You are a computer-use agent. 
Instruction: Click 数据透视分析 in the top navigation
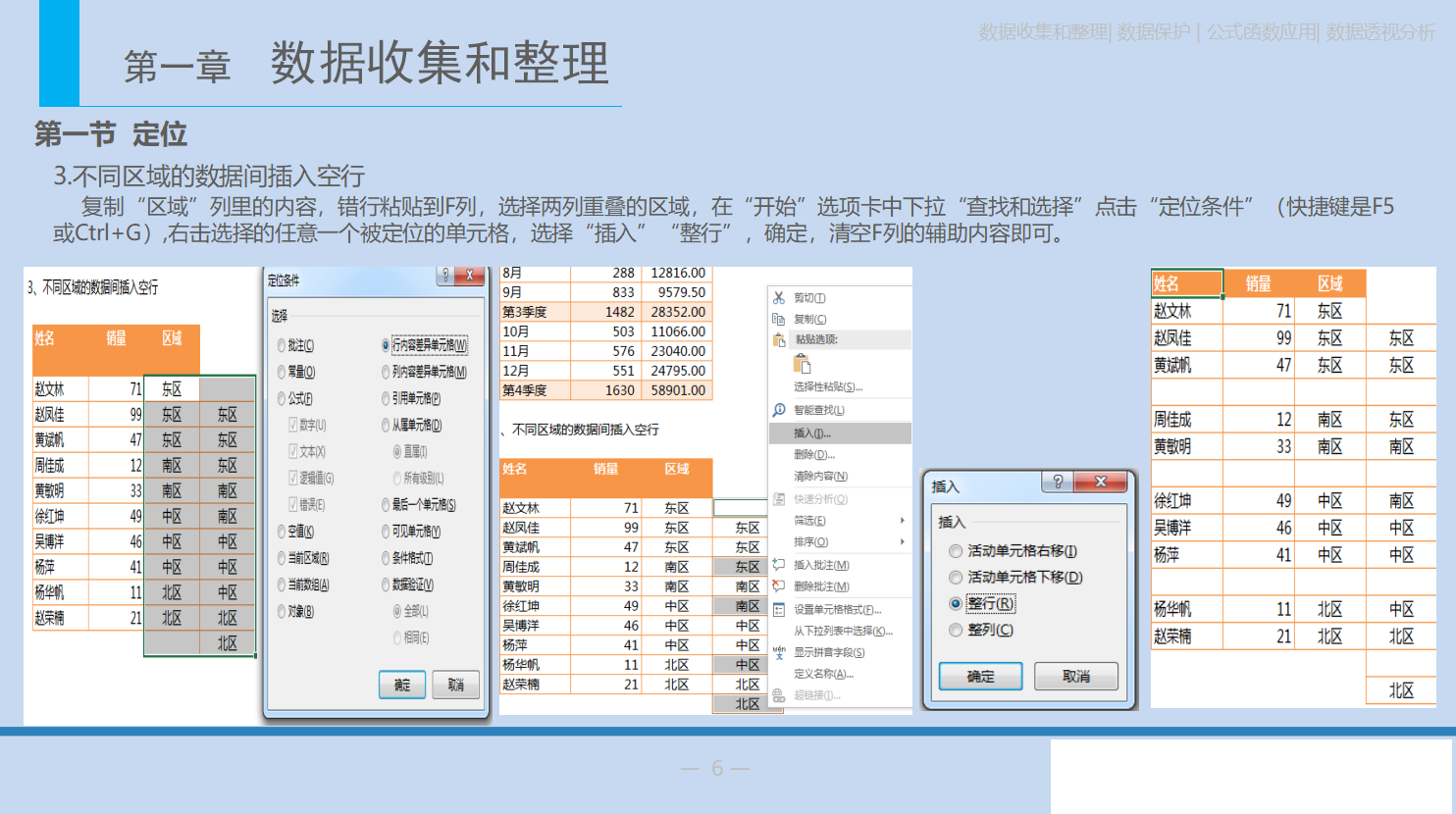1380,32
